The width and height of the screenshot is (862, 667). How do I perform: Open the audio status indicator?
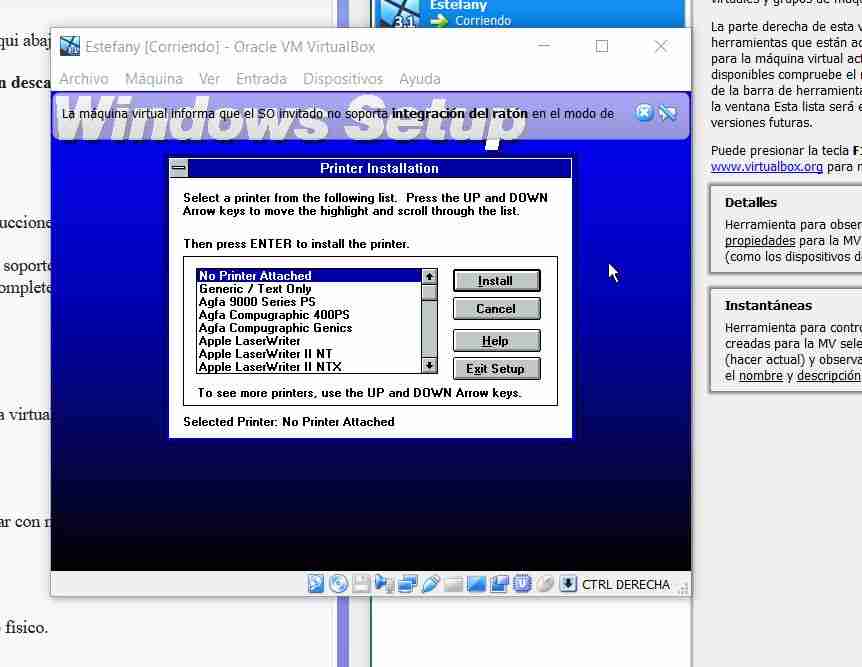[x=384, y=584]
